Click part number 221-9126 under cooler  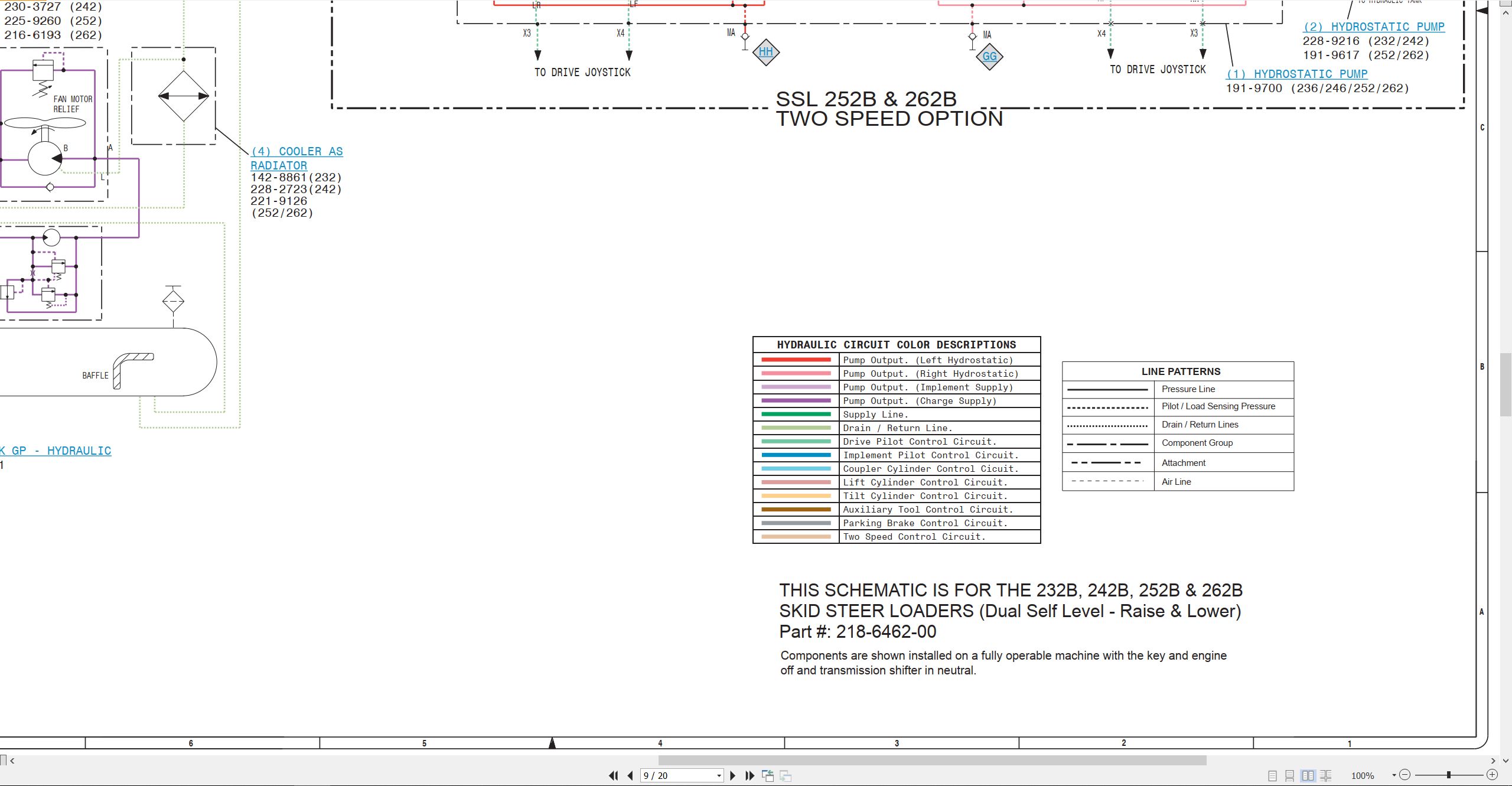pyautogui.click(x=279, y=201)
